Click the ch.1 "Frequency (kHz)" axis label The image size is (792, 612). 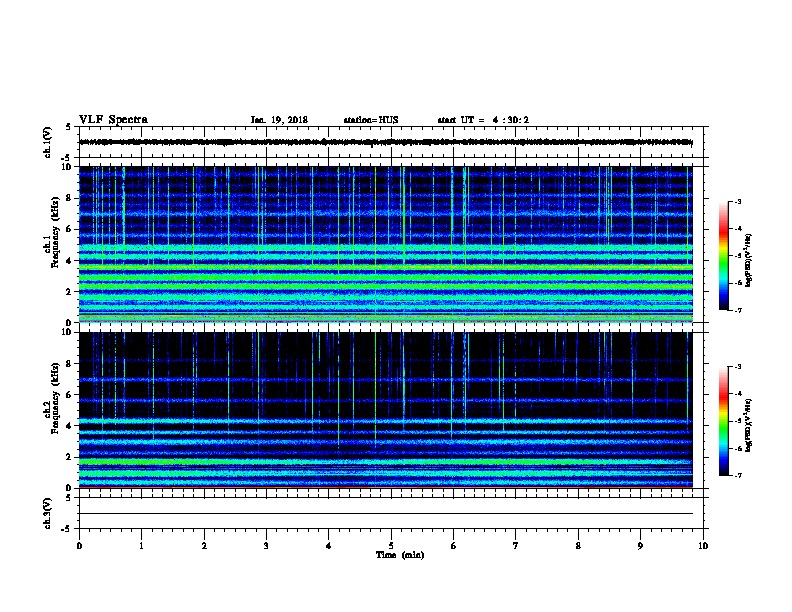click(55, 233)
